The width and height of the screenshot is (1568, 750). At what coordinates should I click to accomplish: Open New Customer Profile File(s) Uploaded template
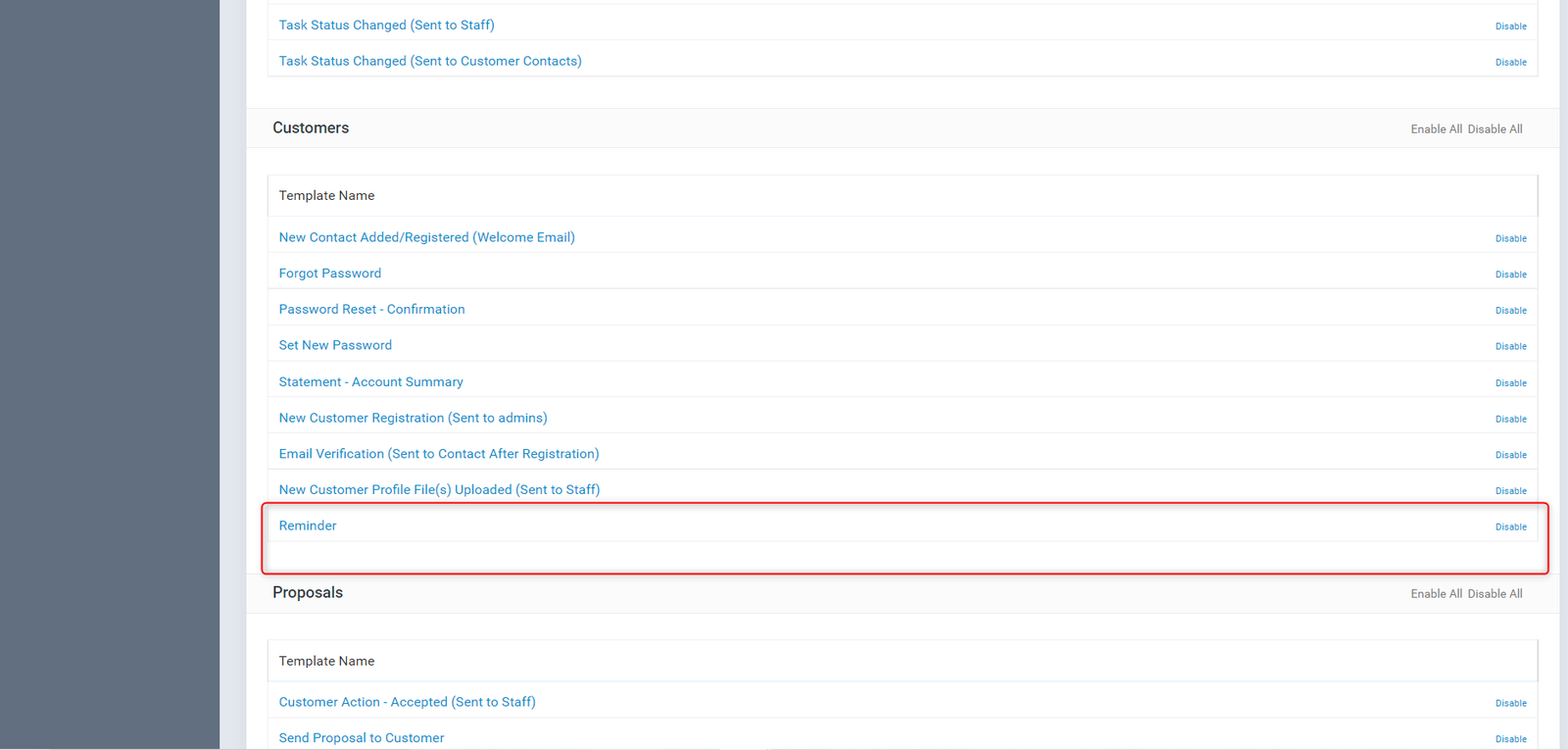(439, 489)
